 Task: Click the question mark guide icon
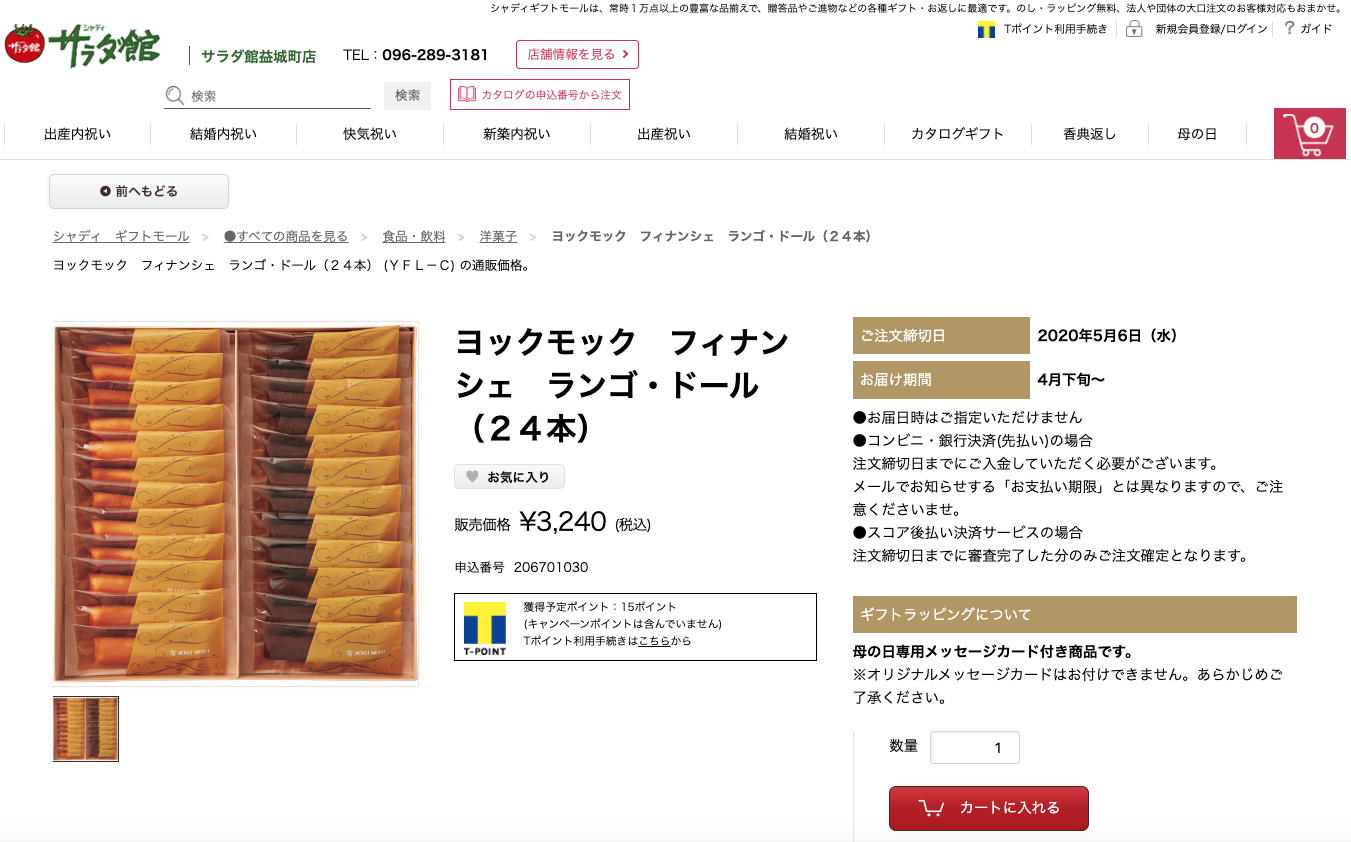(1289, 28)
